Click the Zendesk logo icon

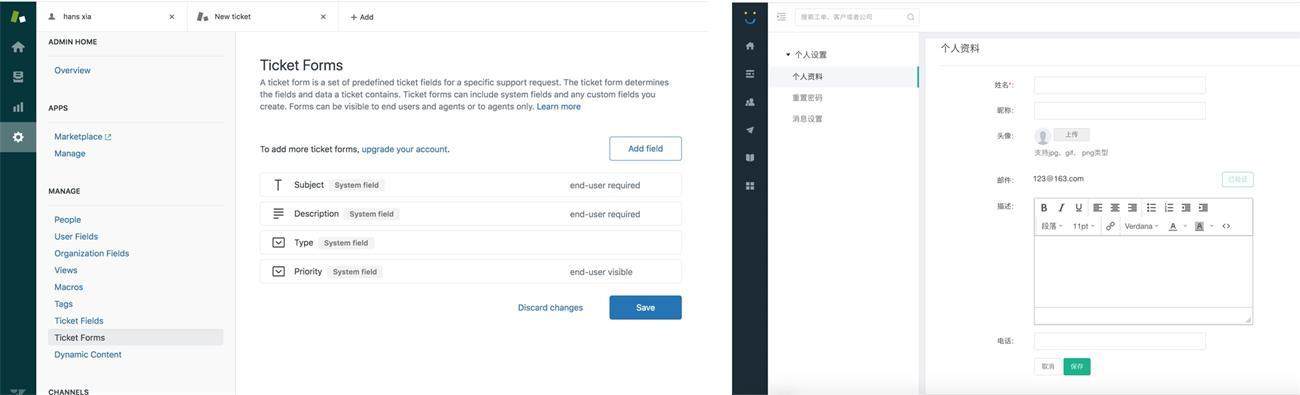tap(18, 16)
